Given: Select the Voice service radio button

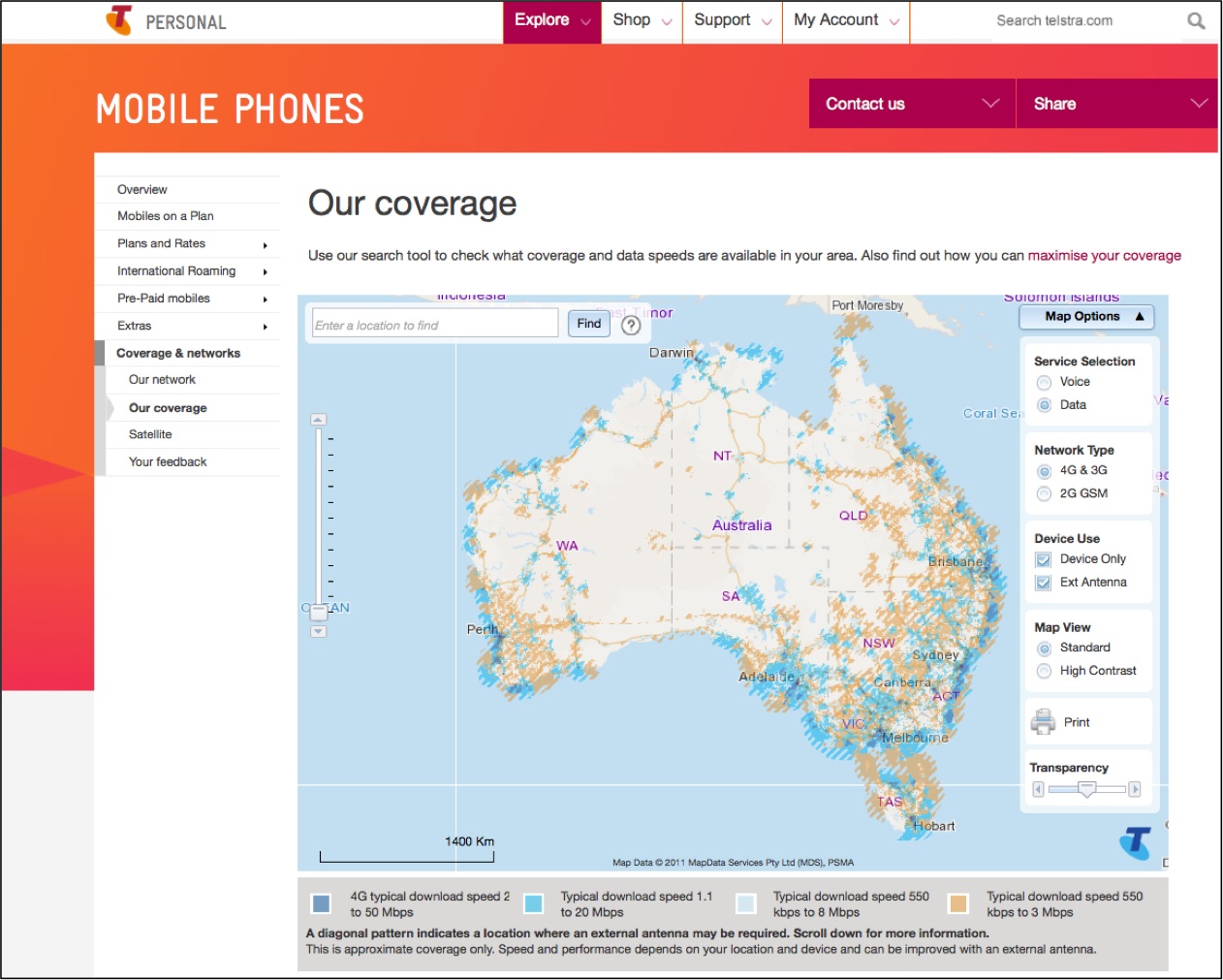Looking at the screenshot, I should [x=1044, y=382].
